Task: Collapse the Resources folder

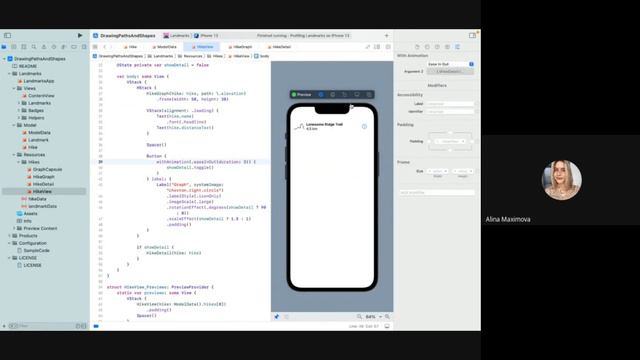Action: (x=14, y=155)
